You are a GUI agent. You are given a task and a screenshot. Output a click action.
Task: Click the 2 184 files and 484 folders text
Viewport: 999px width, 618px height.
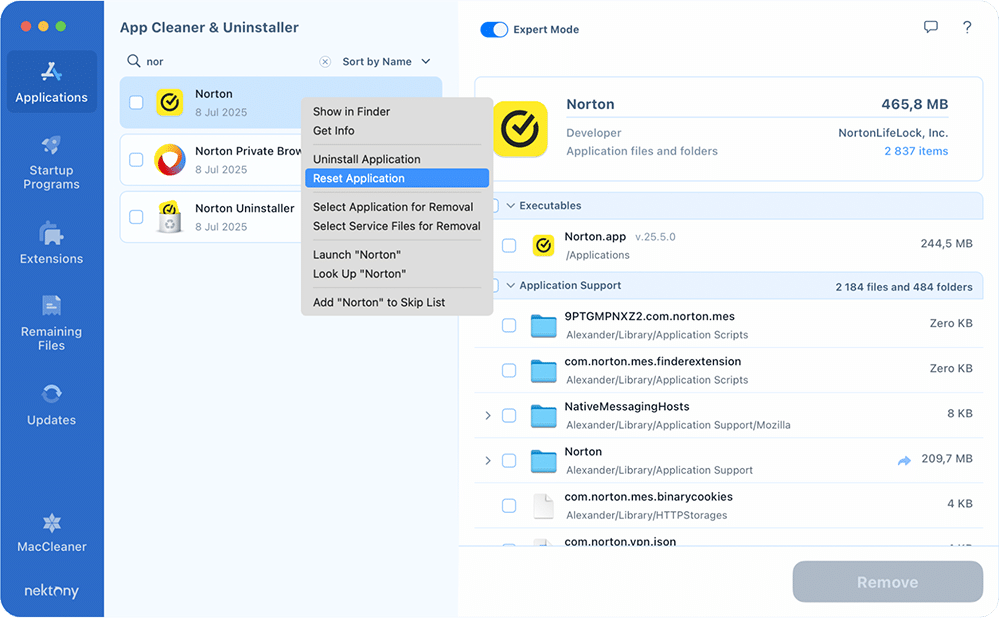(x=903, y=287)
